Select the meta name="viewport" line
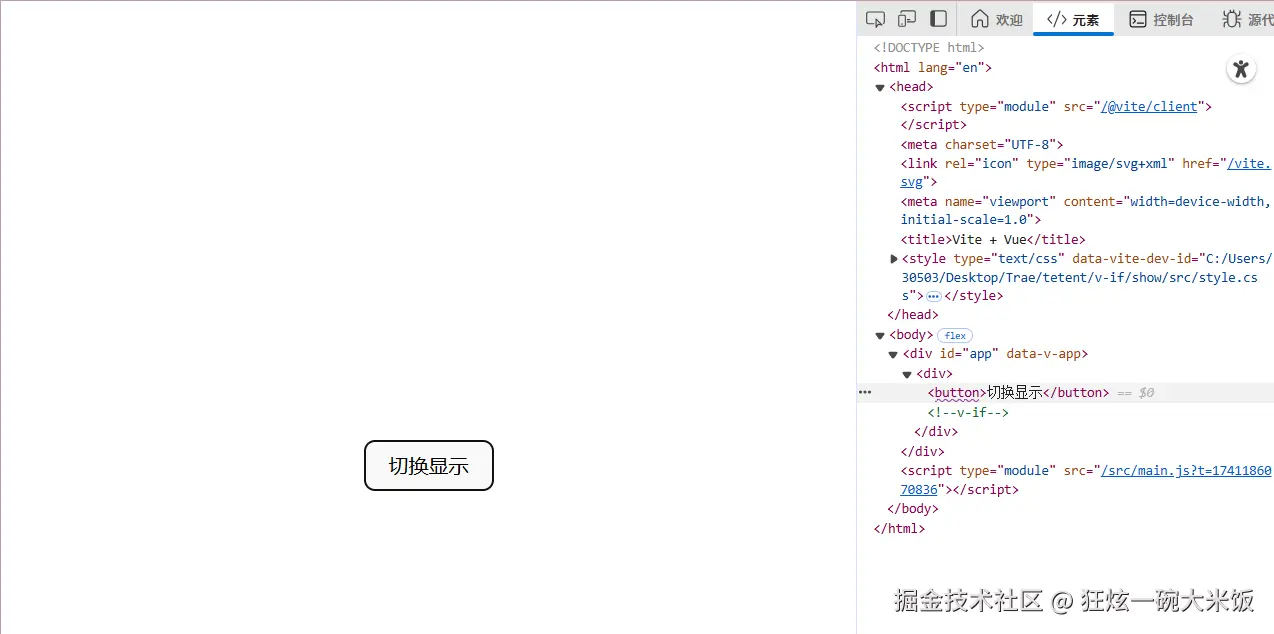This screenshot has width=1274, height=634. (1086, 211)
